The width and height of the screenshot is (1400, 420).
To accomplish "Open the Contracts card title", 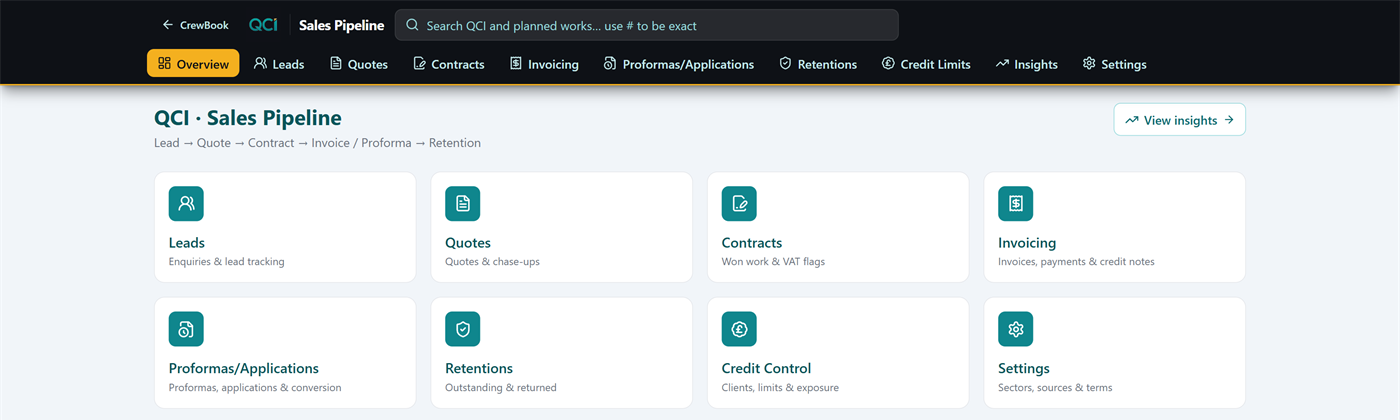I will 752,242.
